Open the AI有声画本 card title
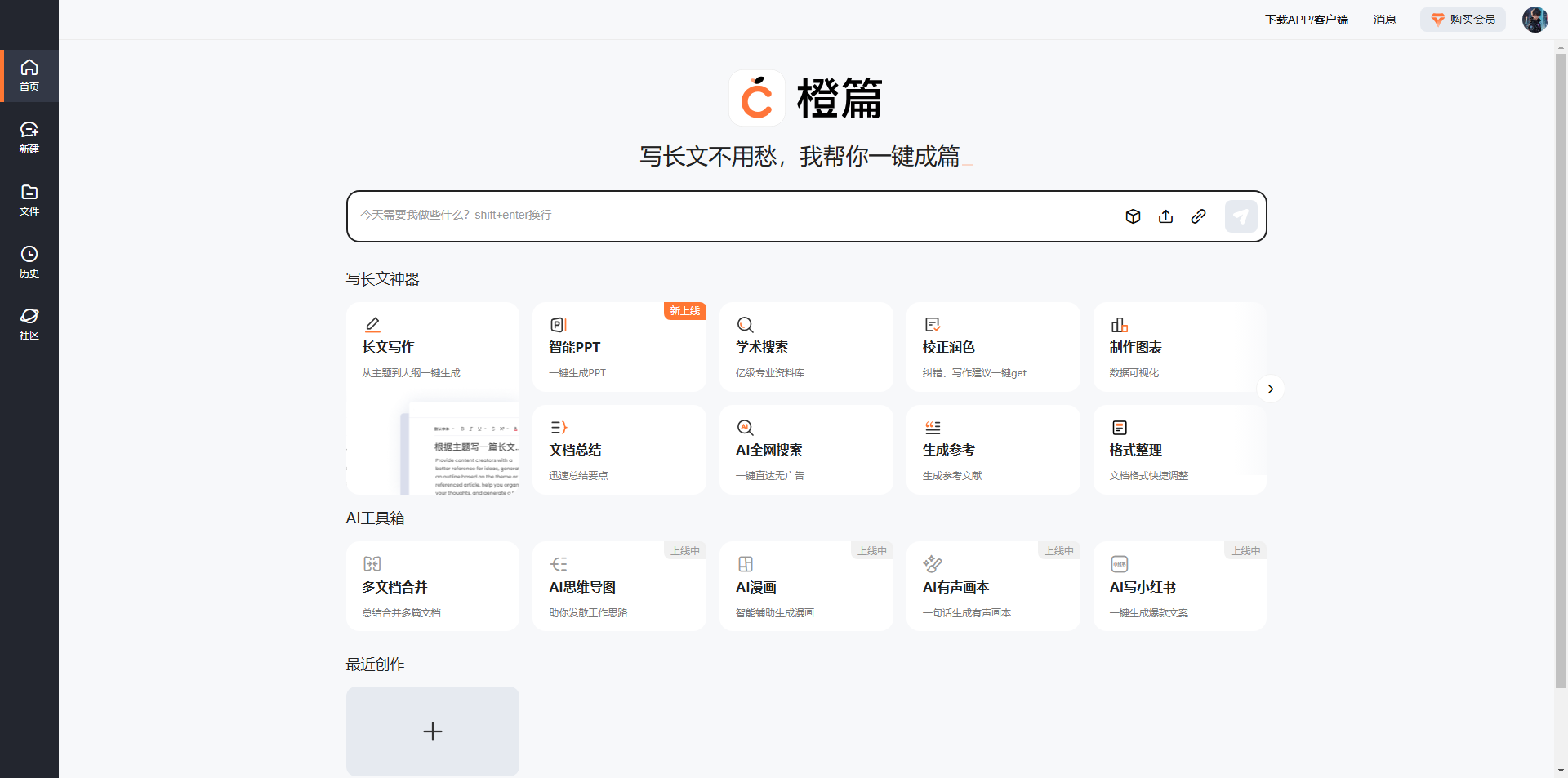The width and height of the screenshot is (1568, 778). pyautogui.click(x=955, y=587)
